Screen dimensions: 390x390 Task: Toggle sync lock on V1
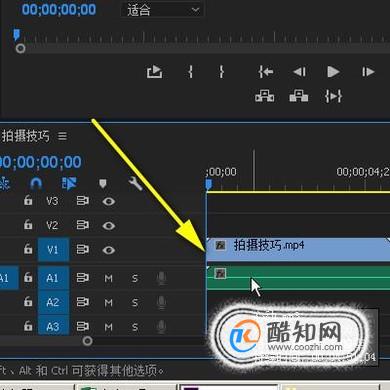click(83, 249)
